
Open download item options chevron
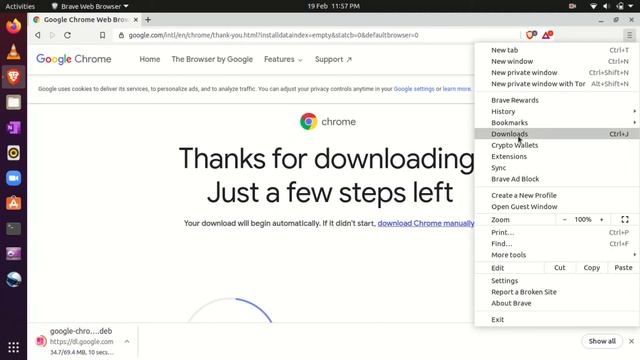coord(127,341)
